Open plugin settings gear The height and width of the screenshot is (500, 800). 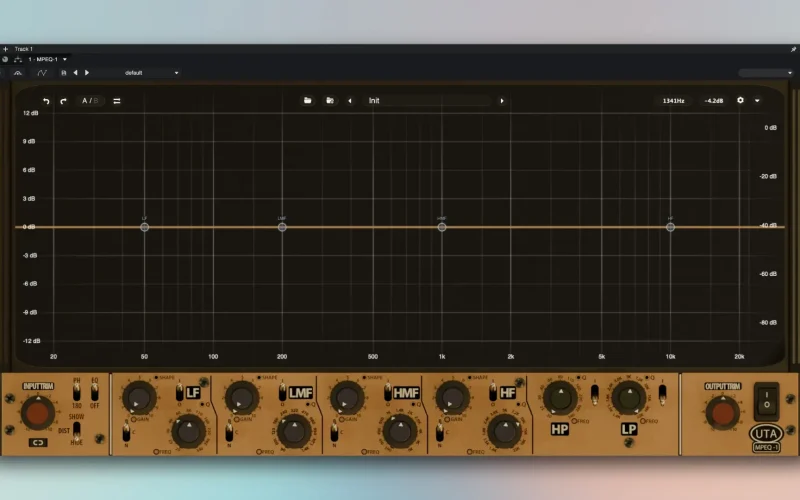(x=740, y=101)
